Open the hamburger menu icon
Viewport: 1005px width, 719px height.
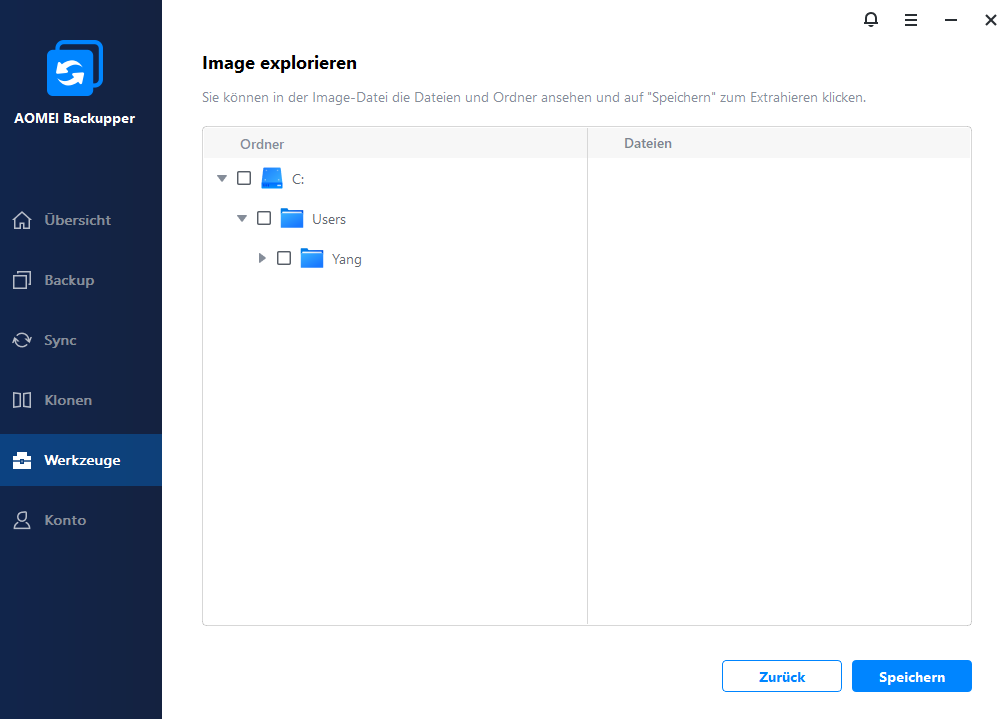[911, 20]
